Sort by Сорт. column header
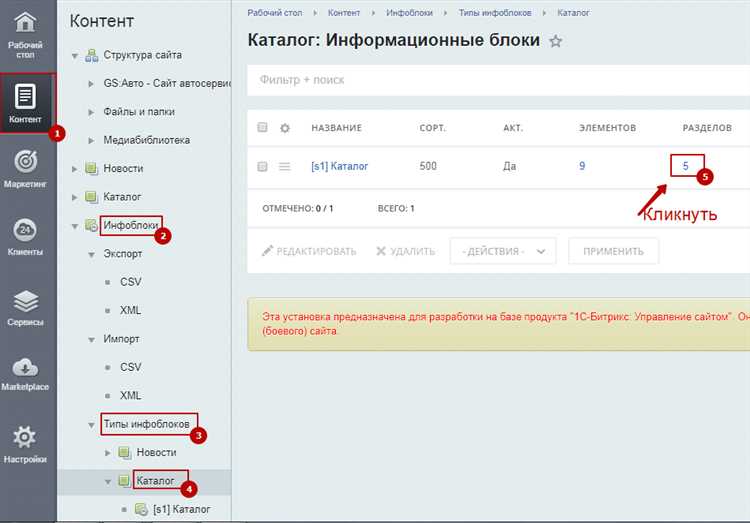The width and height of the screenshot is (750, 523). 432,128
